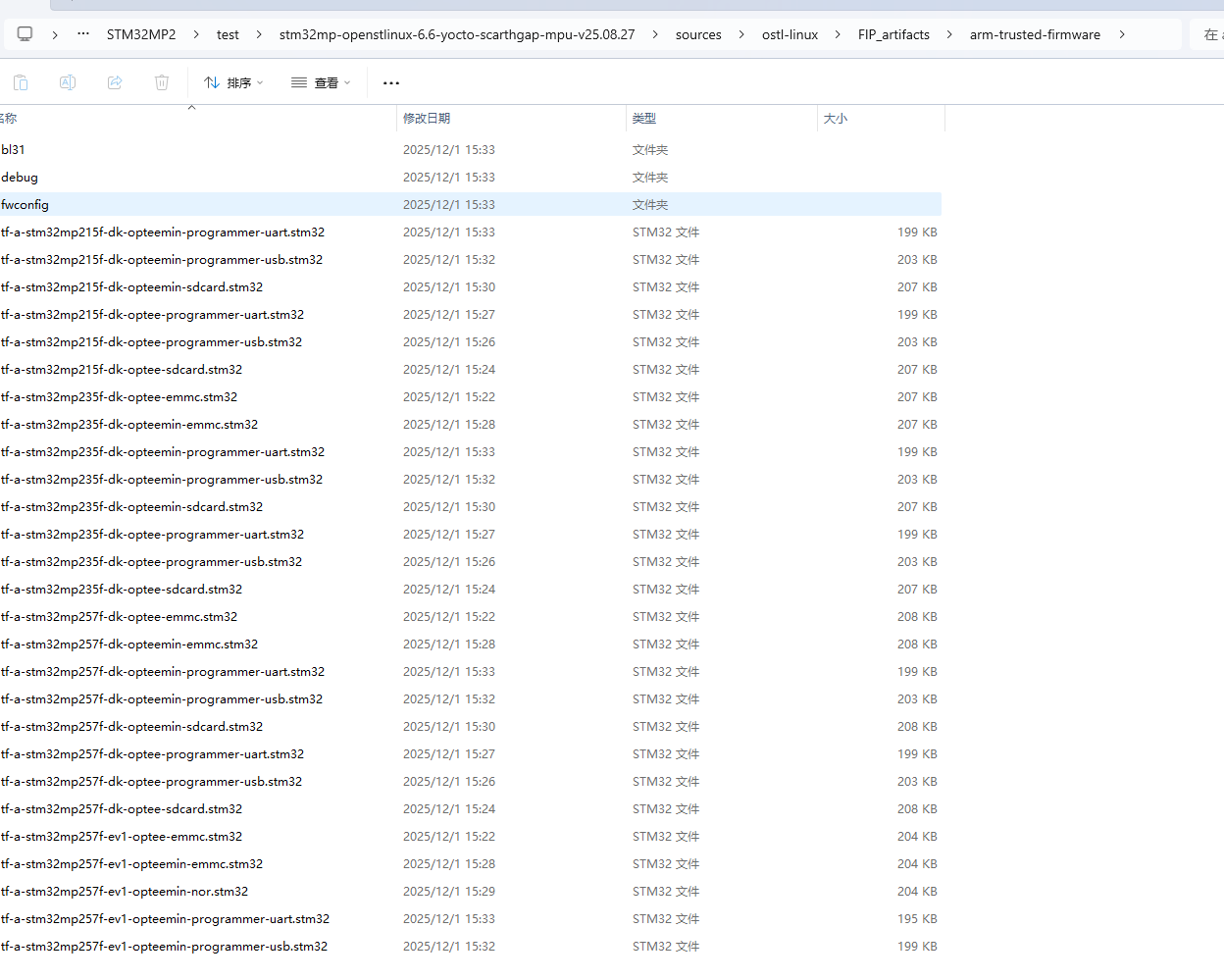The width and height of the screenshot is (1224, 980).
Task: Select the debug folder
Action: (x=471, y=178)
